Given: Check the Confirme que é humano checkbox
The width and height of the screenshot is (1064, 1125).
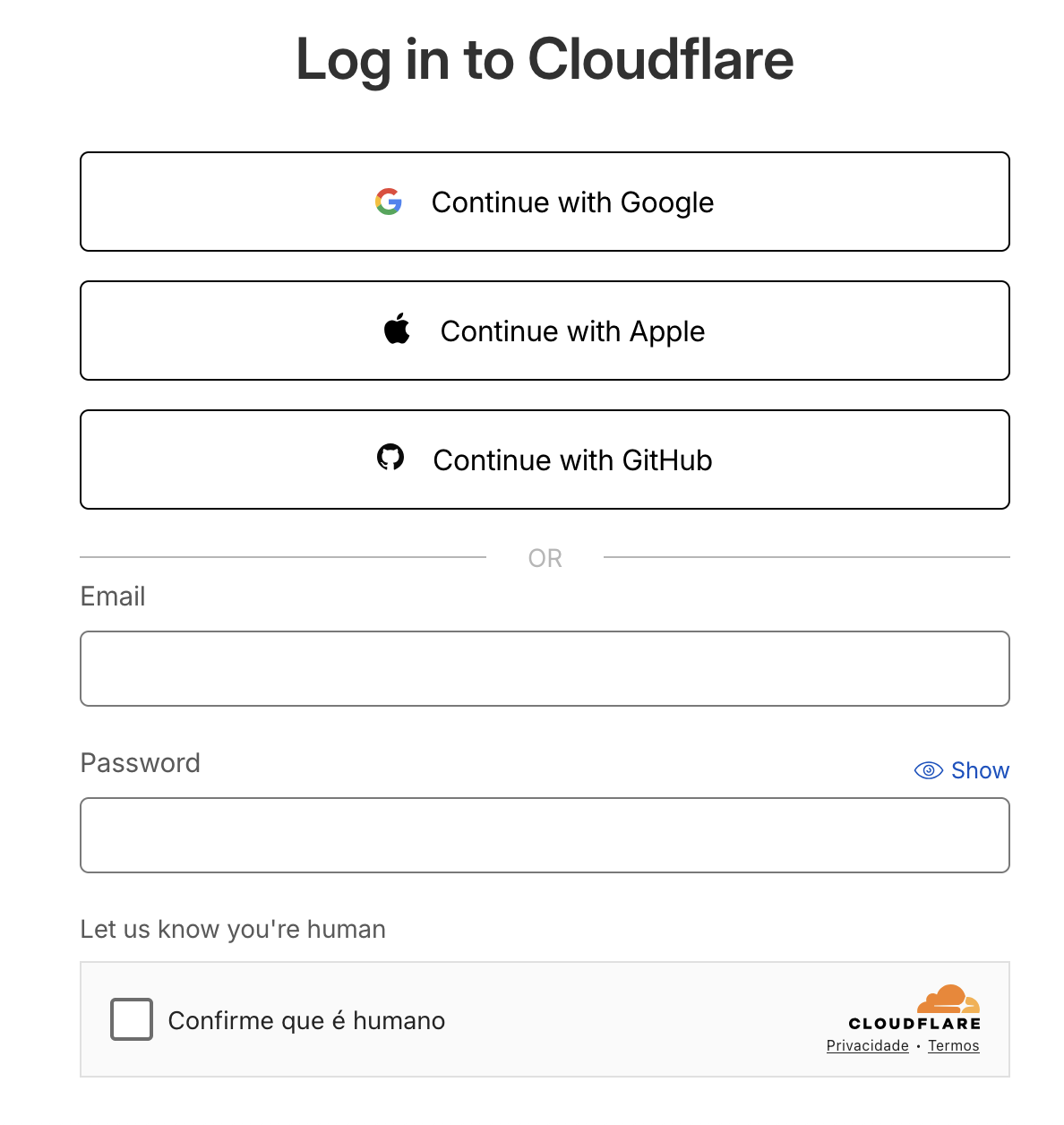Looking at the screenshot, I should (131, 1019).
